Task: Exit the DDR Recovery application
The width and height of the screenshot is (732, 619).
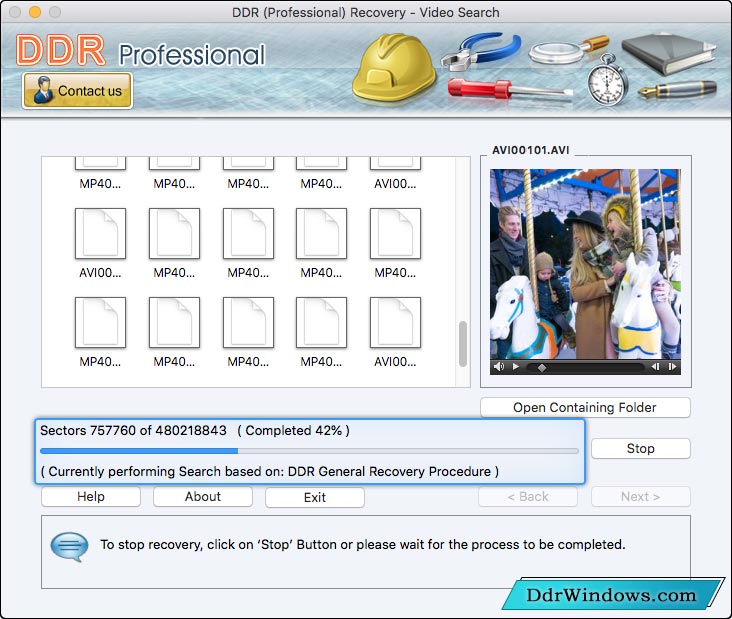Action: (315, 497)
